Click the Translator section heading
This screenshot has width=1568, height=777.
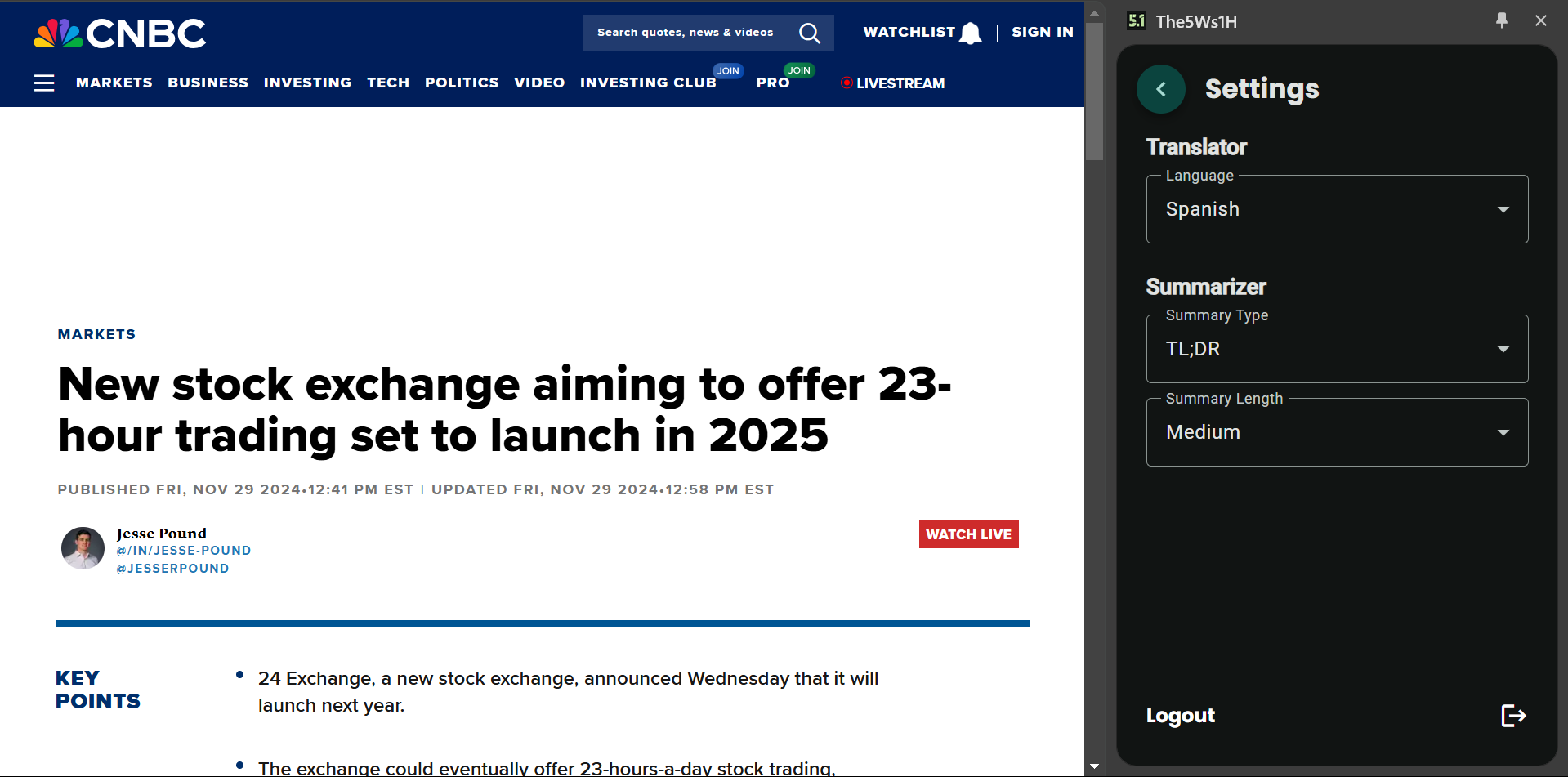(x=1196, y=147)
